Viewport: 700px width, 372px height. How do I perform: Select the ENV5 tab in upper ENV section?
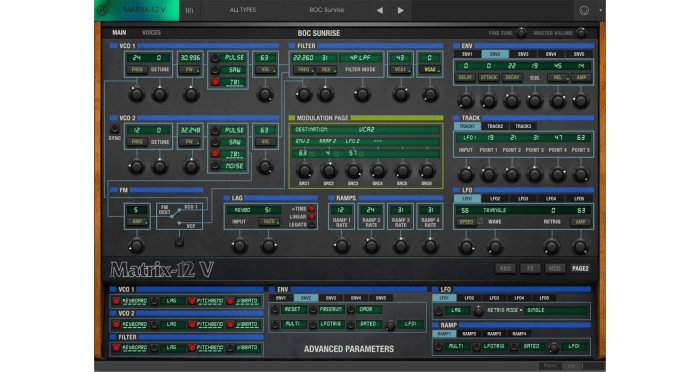point(579,54)
